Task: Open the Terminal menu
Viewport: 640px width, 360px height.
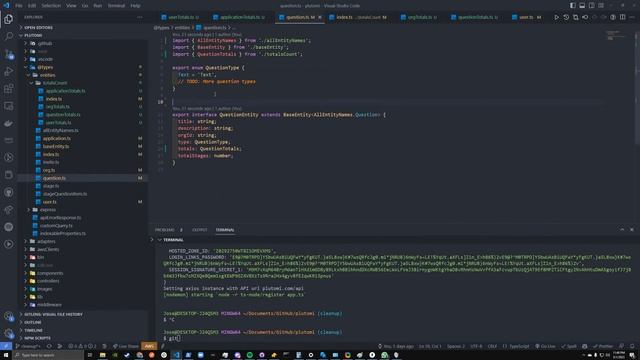Action: (x=116, y=6)
